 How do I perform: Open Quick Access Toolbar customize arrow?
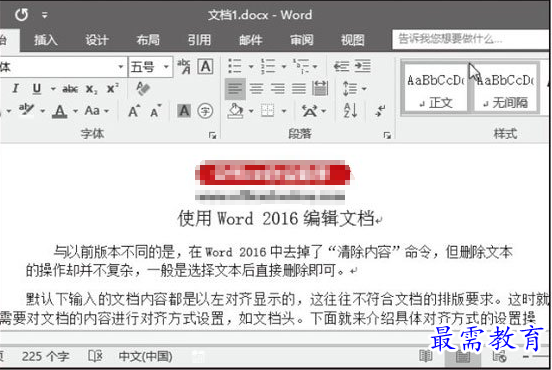click(44, 15)
